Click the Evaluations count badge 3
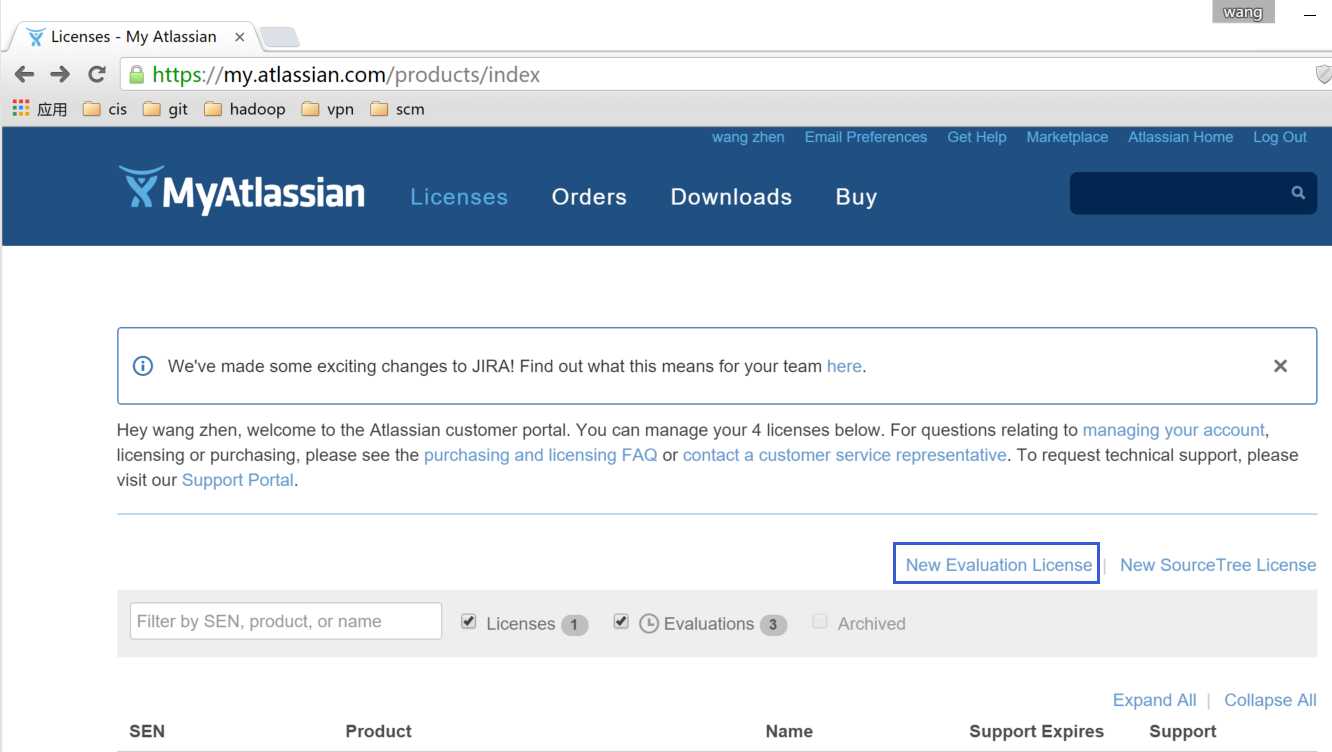The height and width of the screenshot is (752, 1332). pos(773,625)
